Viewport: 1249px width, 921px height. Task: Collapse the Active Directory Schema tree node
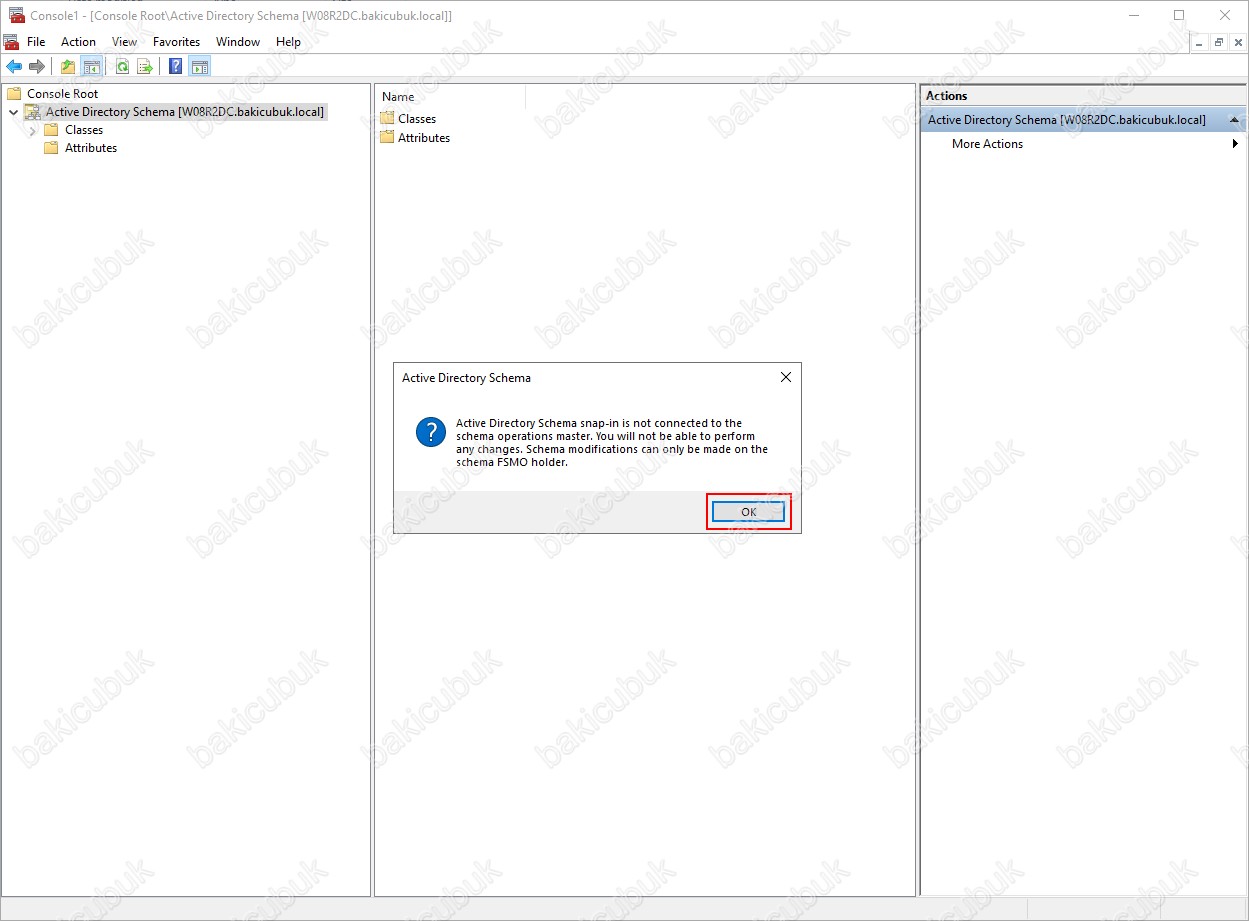point(13,112)
